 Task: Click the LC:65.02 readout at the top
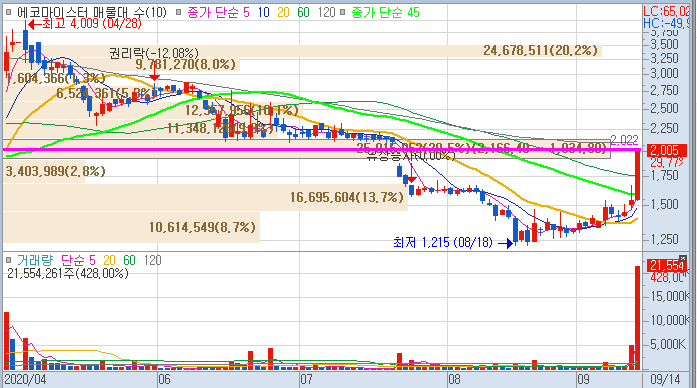pos(666,12)
